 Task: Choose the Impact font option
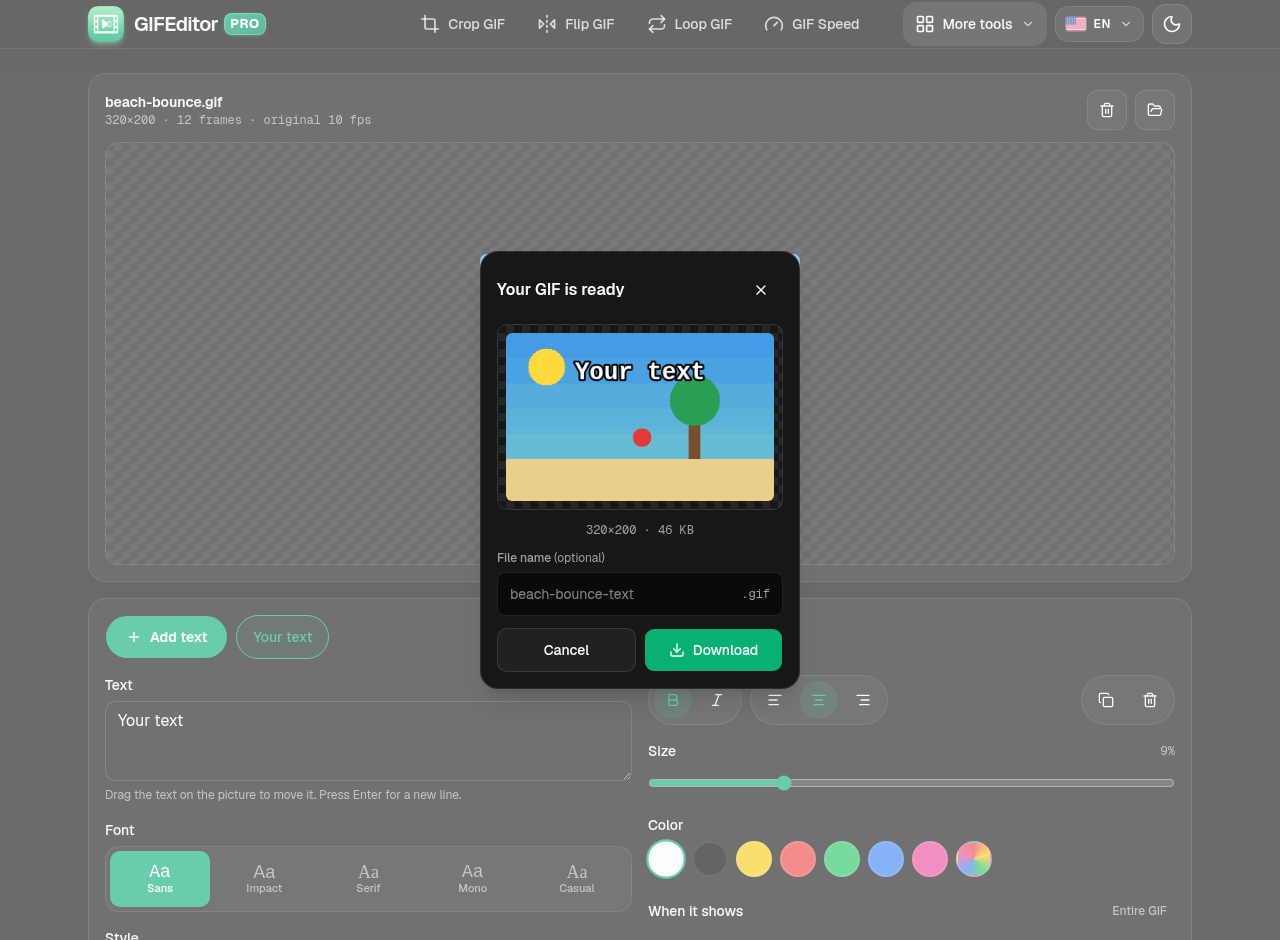tap(264, 879)
